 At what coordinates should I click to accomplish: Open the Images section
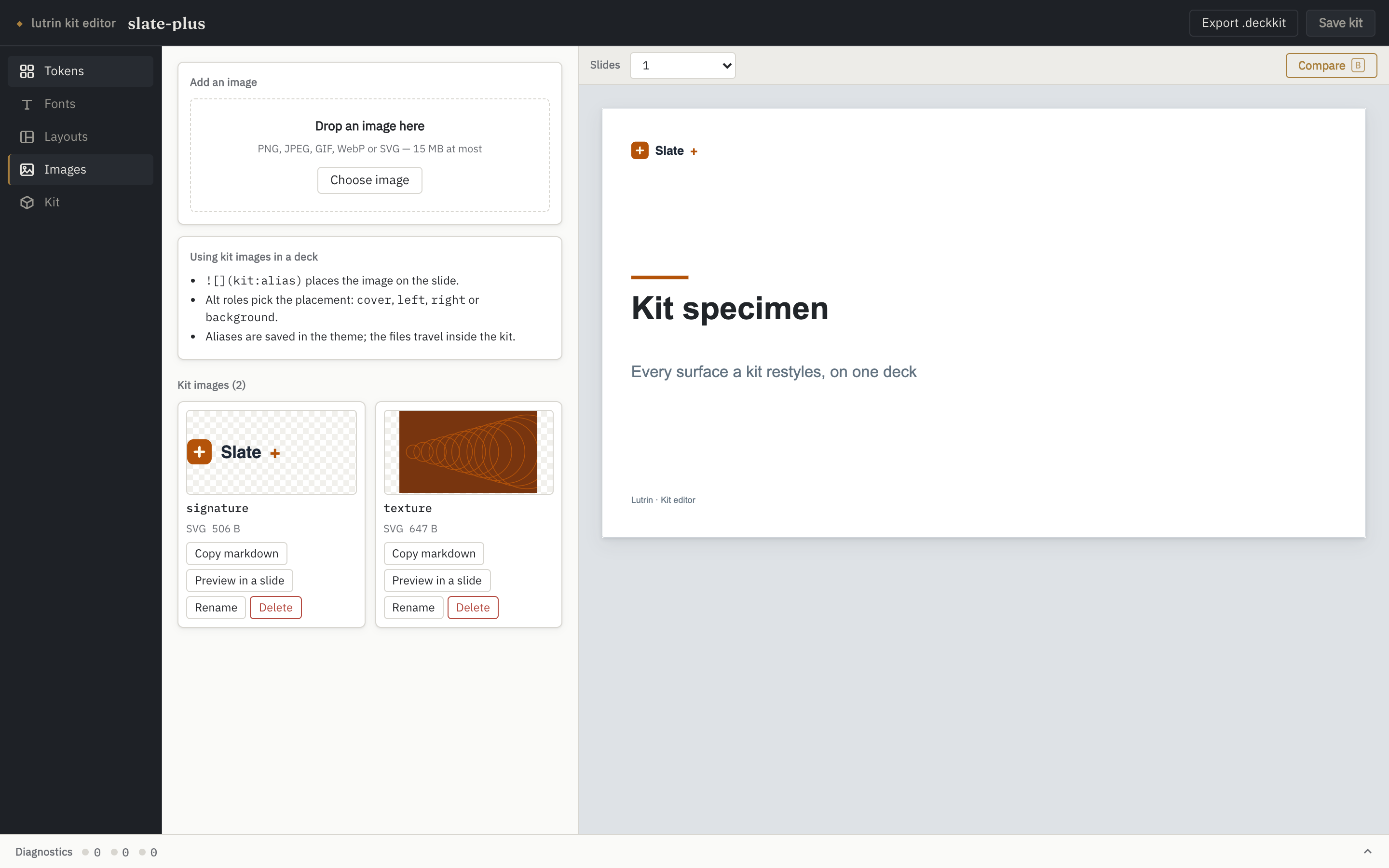pyautogui.click(x=81, y=169)
